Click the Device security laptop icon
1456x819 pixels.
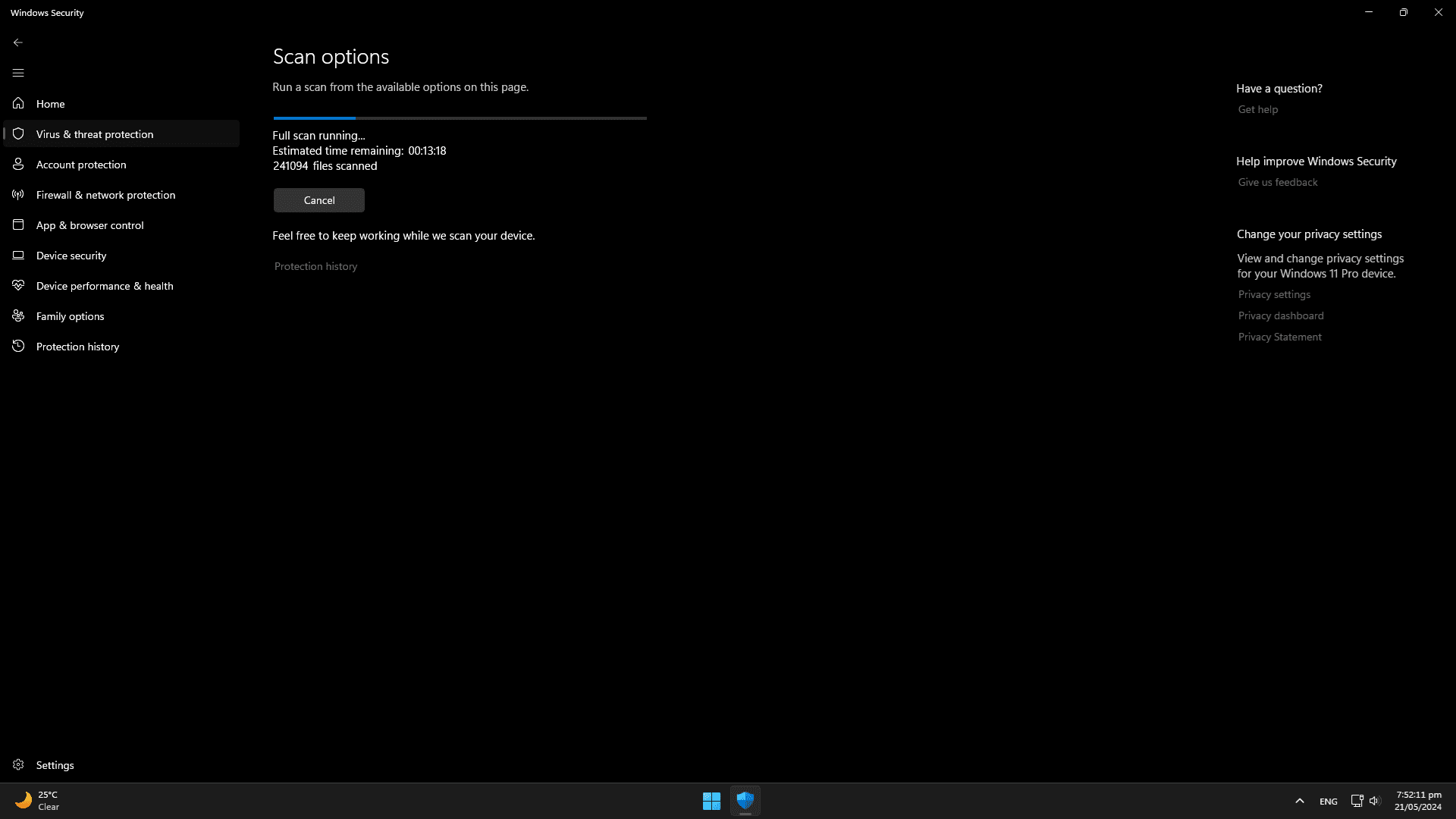point(18,255)
